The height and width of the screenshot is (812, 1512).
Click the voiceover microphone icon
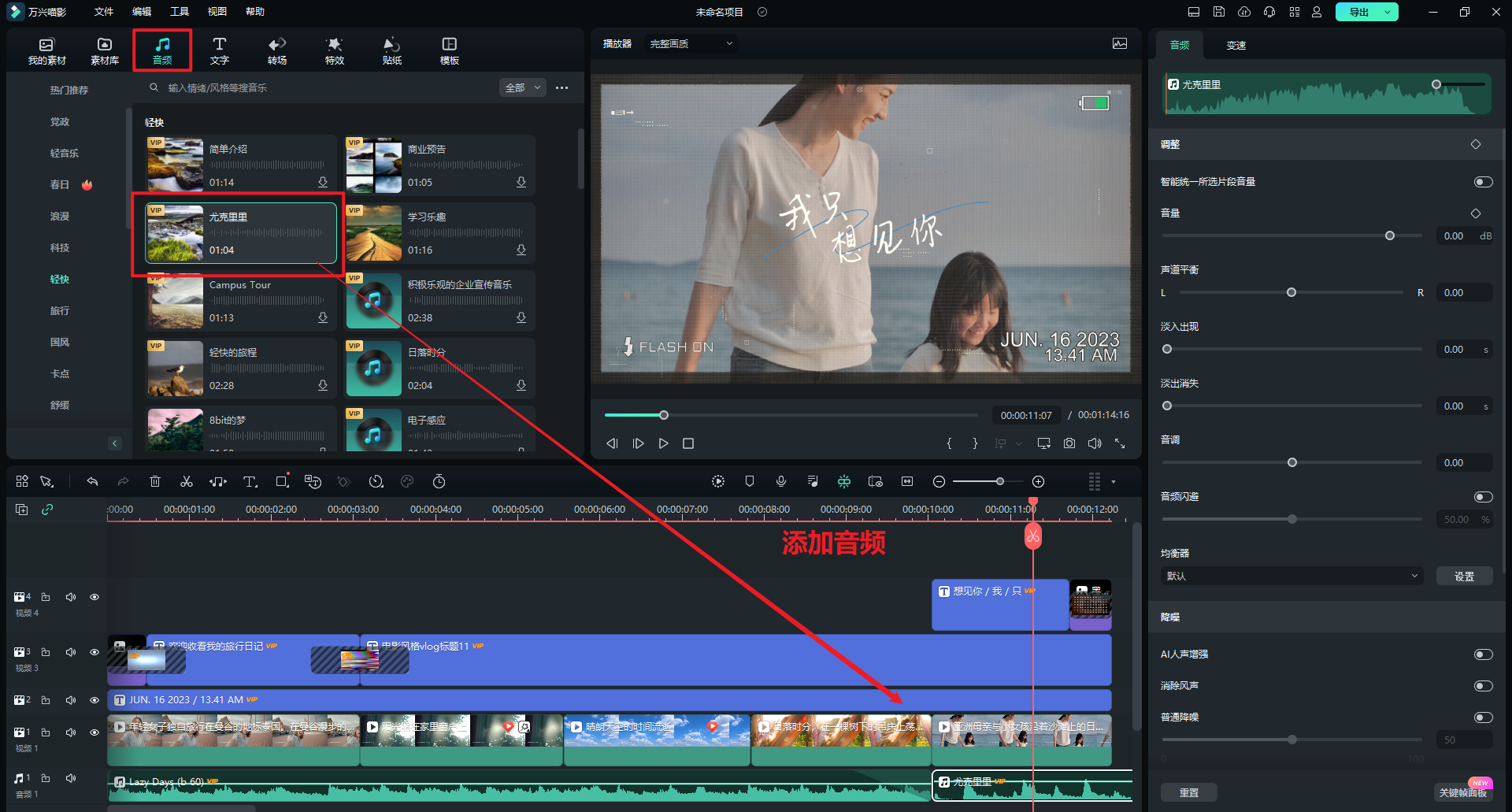click(780, 481)
